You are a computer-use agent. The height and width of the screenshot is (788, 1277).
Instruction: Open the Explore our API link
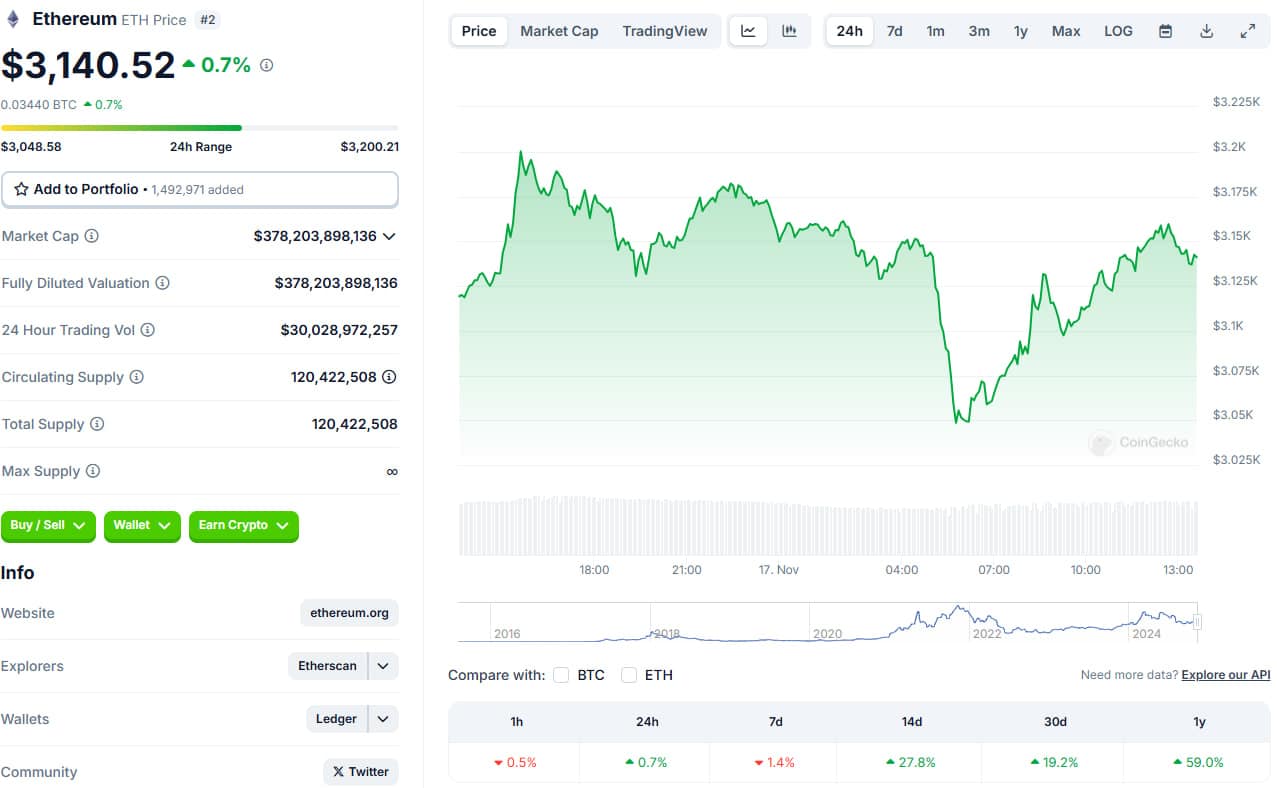pos(1226,675)
